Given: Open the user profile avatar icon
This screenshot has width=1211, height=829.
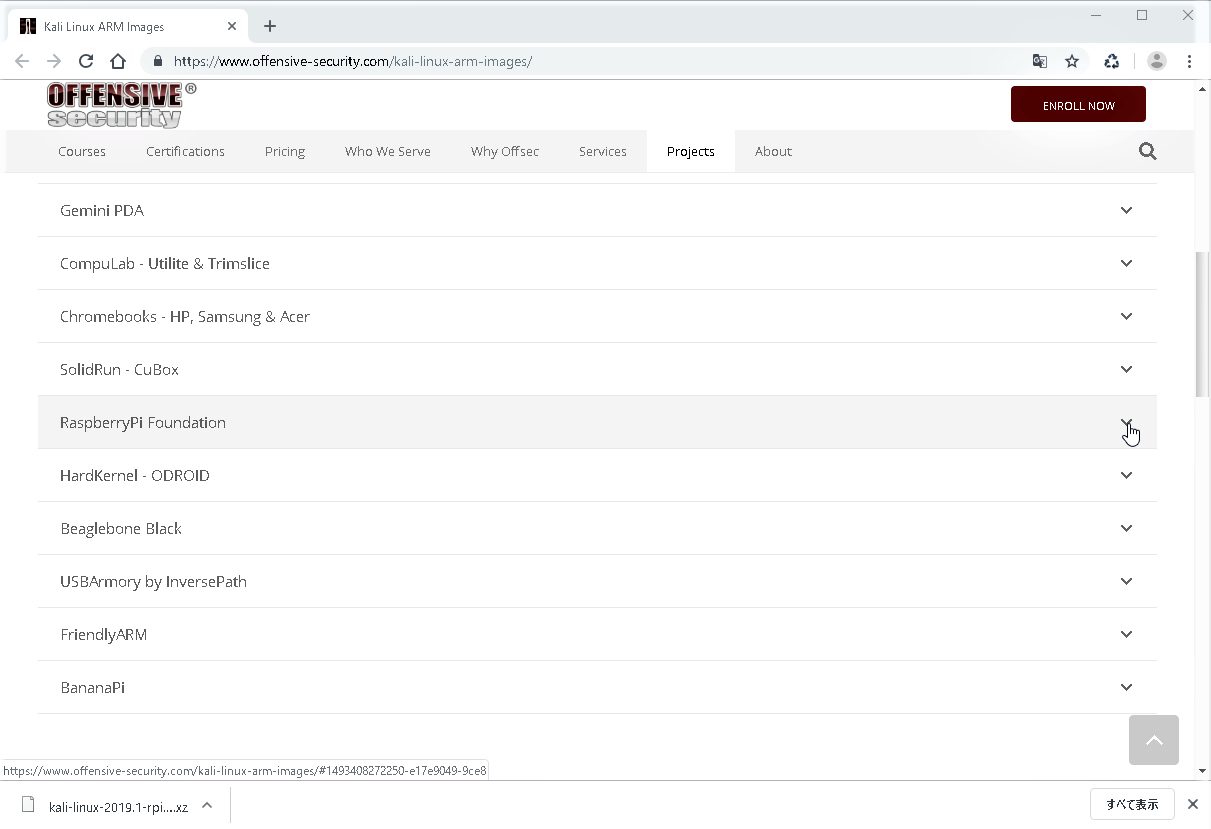Looking at the screenshot, I should coord(1157,61).
